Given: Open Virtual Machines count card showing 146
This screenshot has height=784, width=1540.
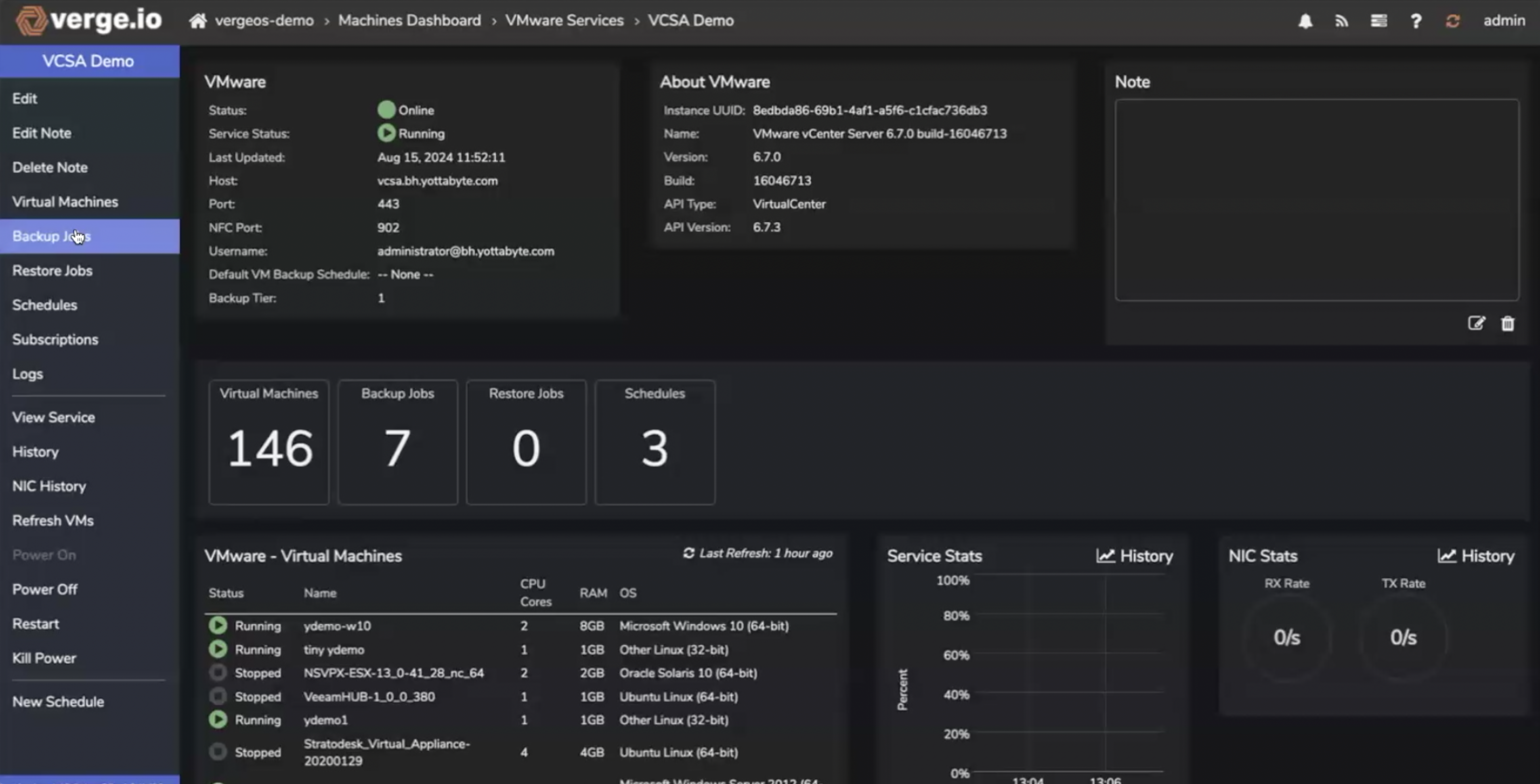Looking at the screenshot, I should click(x=269, y=442).
